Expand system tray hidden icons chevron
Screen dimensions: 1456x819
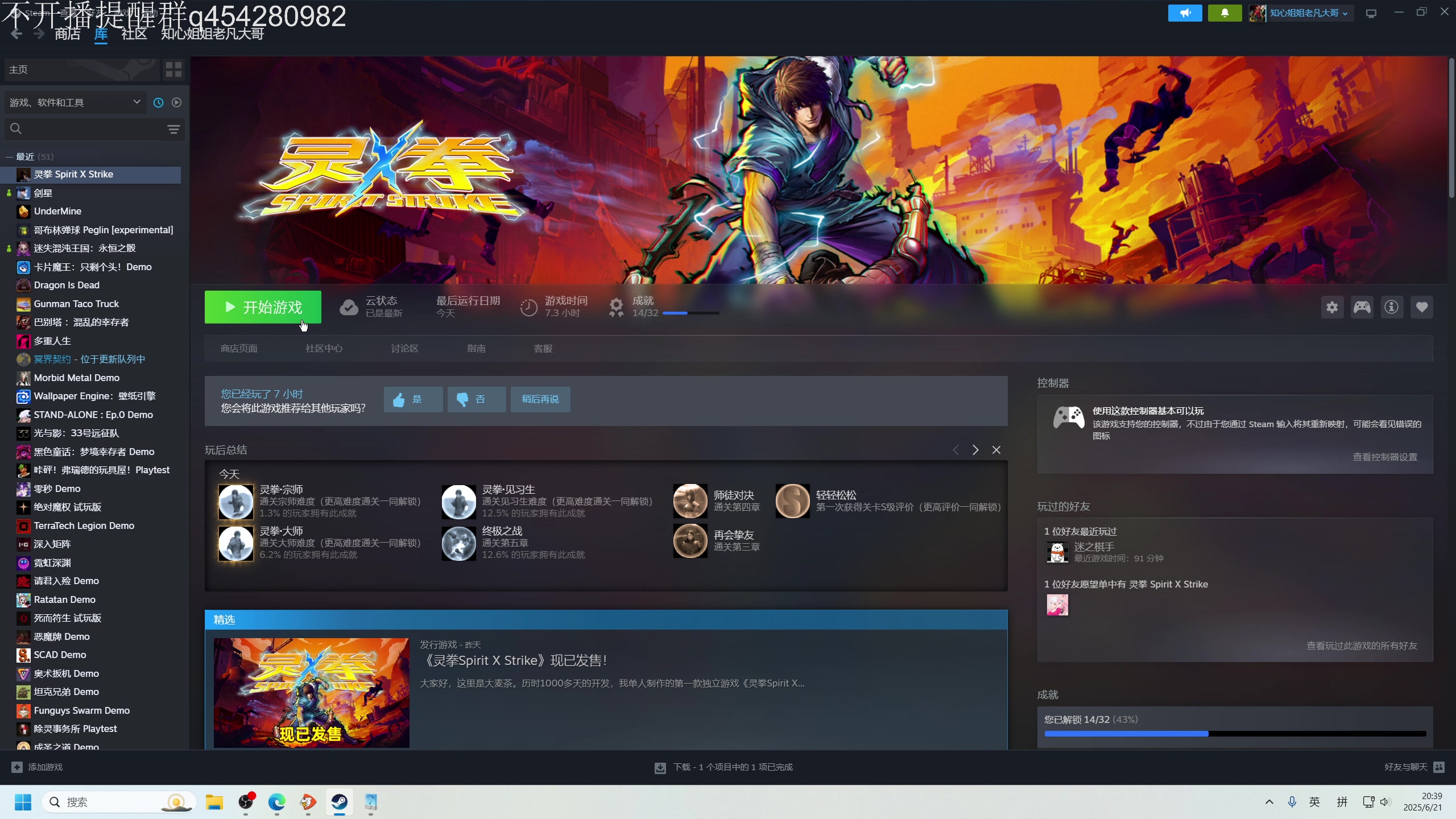[x=1269, y=802]
